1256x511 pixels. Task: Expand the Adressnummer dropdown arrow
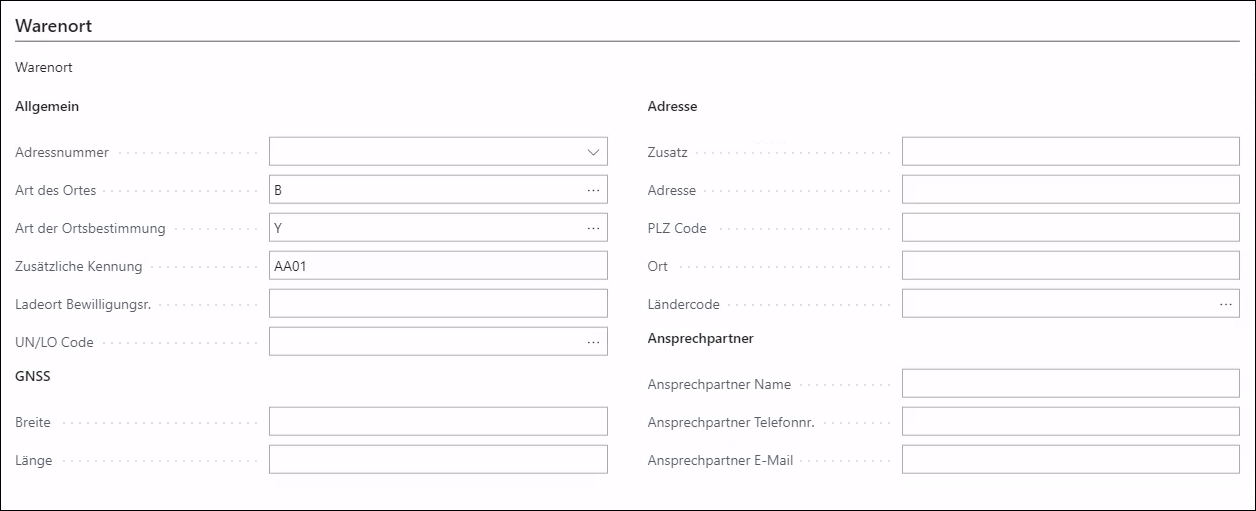pos(593,152)
